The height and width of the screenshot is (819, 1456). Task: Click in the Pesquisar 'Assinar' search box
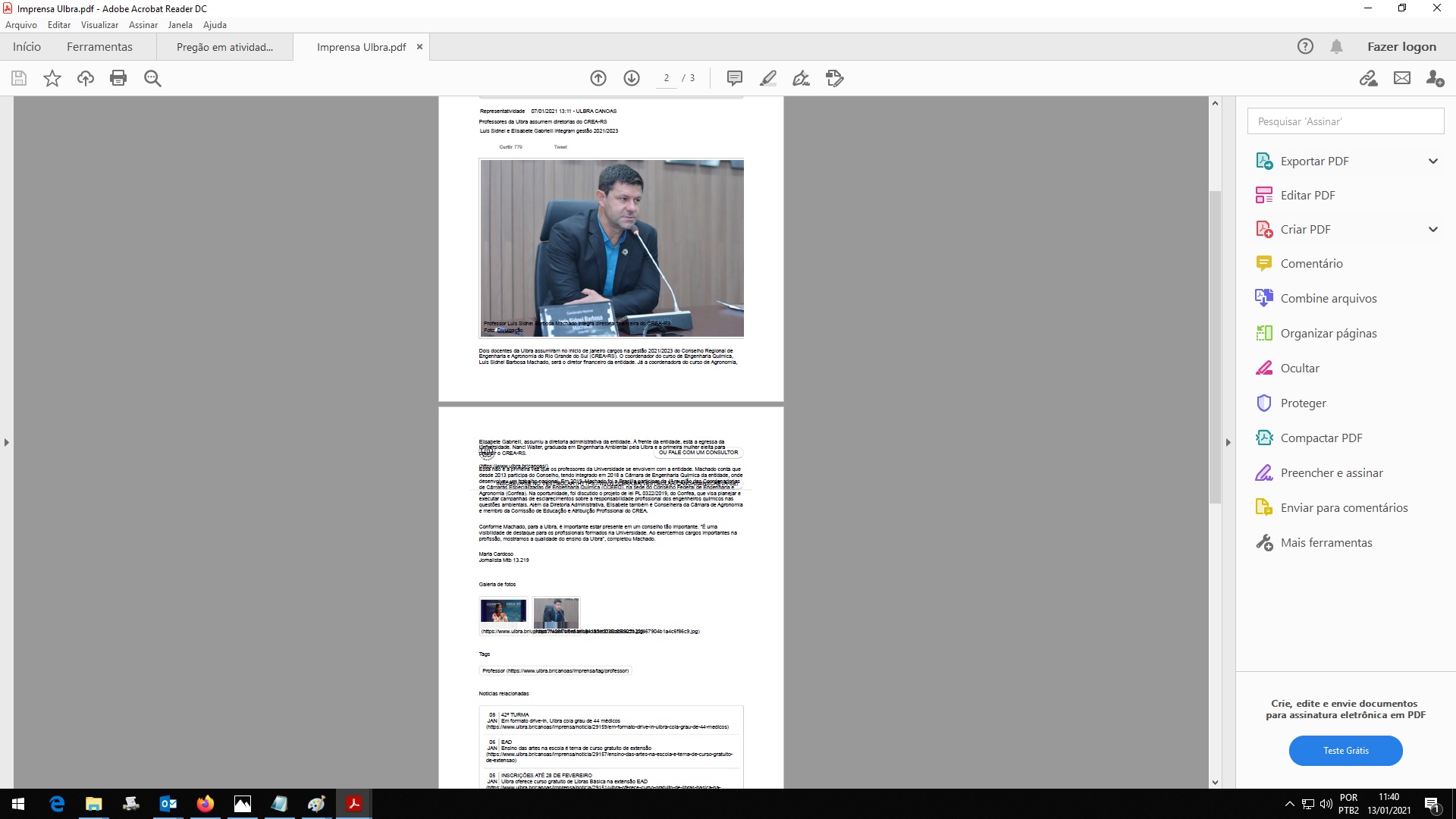click(1346, 121)
